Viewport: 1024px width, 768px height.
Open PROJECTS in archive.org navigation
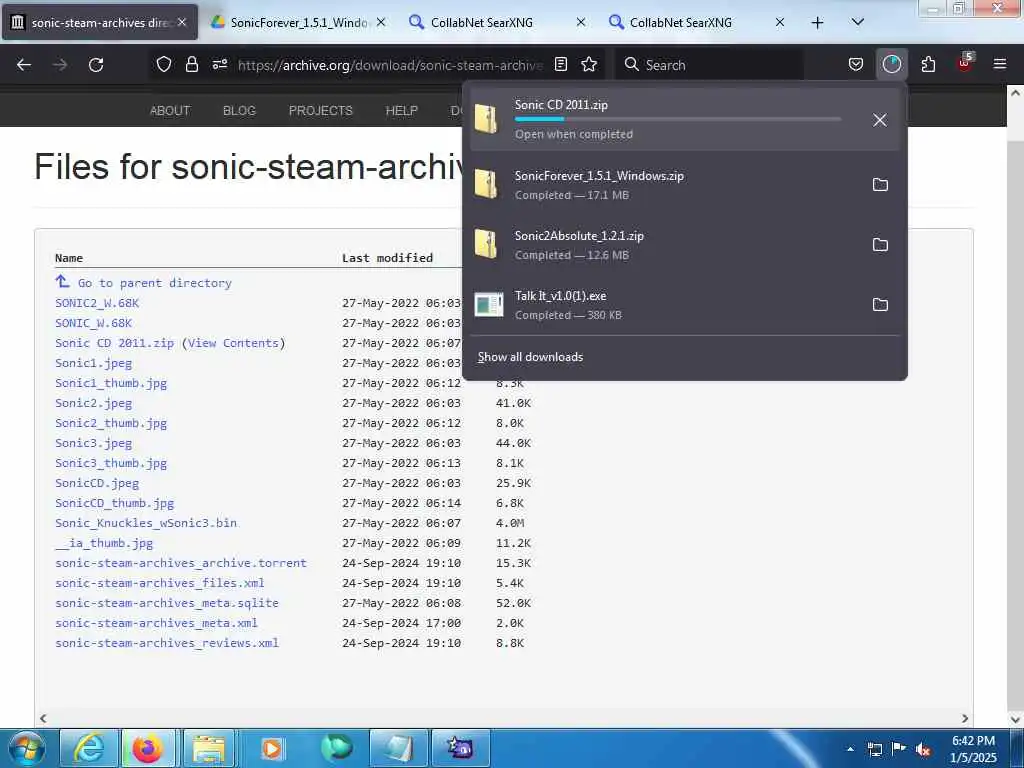coord(321,110)
